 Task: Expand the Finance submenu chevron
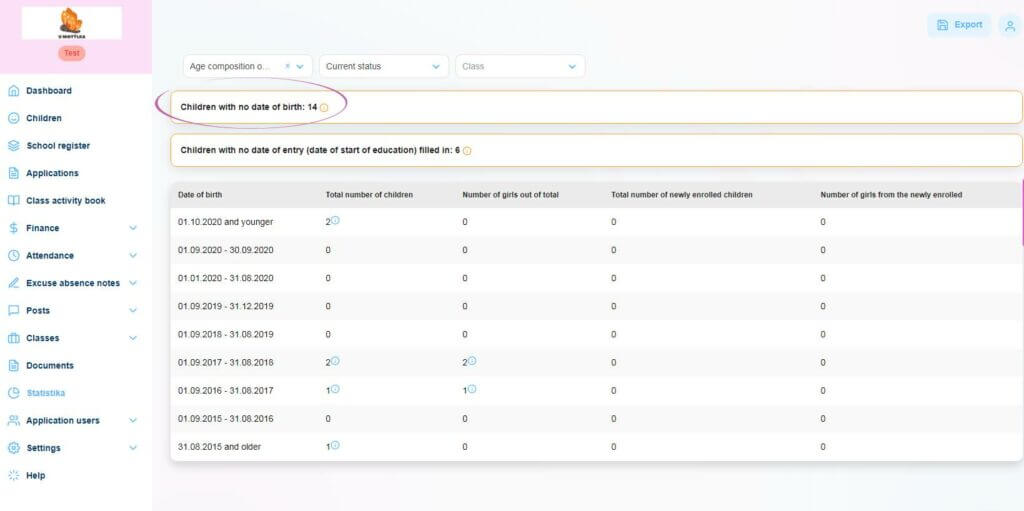[133, 228]
